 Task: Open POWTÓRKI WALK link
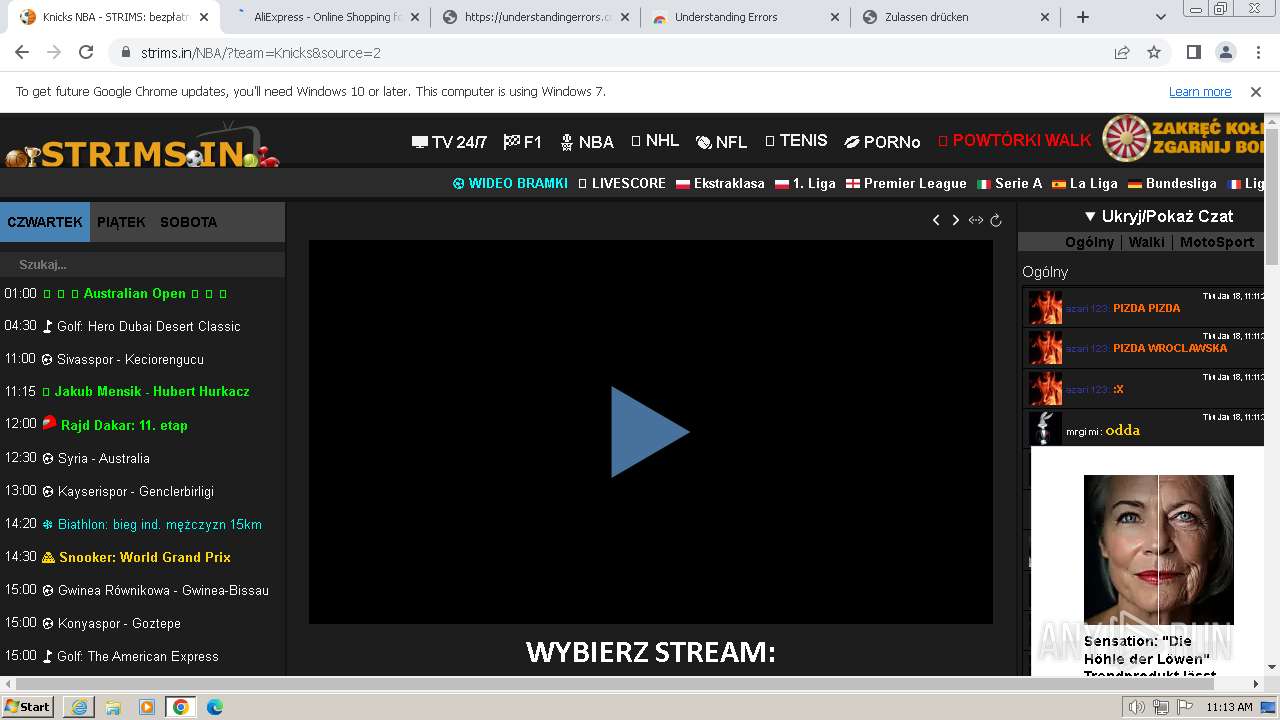[x=1014, y=141]
